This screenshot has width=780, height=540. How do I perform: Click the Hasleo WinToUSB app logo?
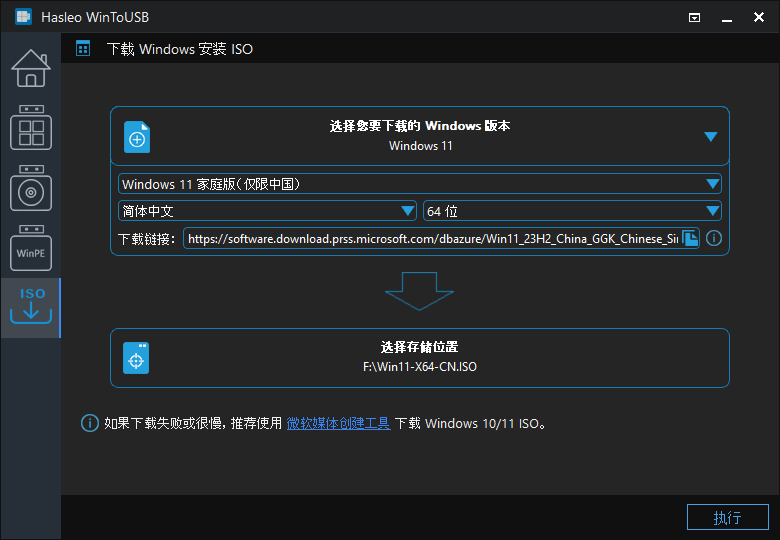click(23, 17)
